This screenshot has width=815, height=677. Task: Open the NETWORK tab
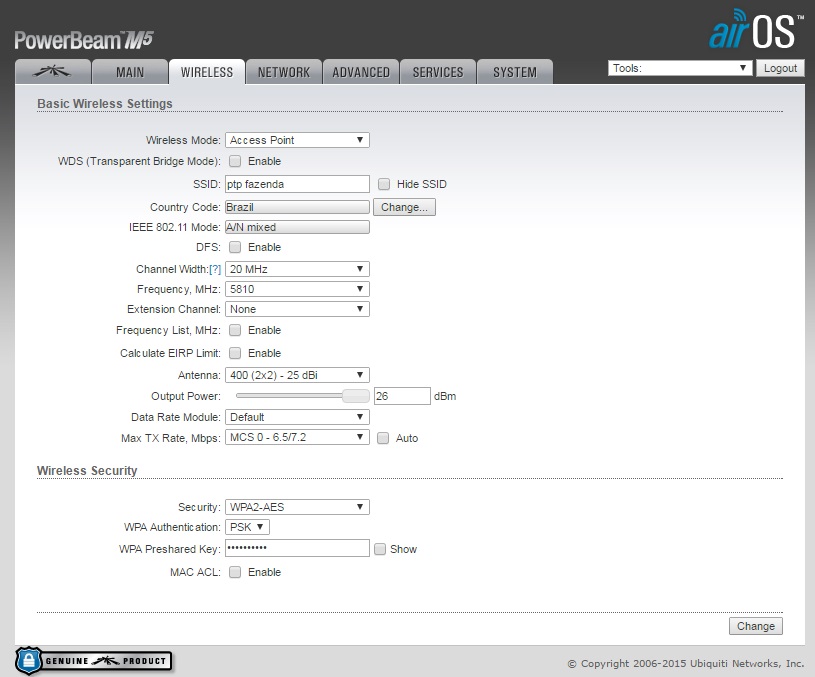click(x=284, y=72)
